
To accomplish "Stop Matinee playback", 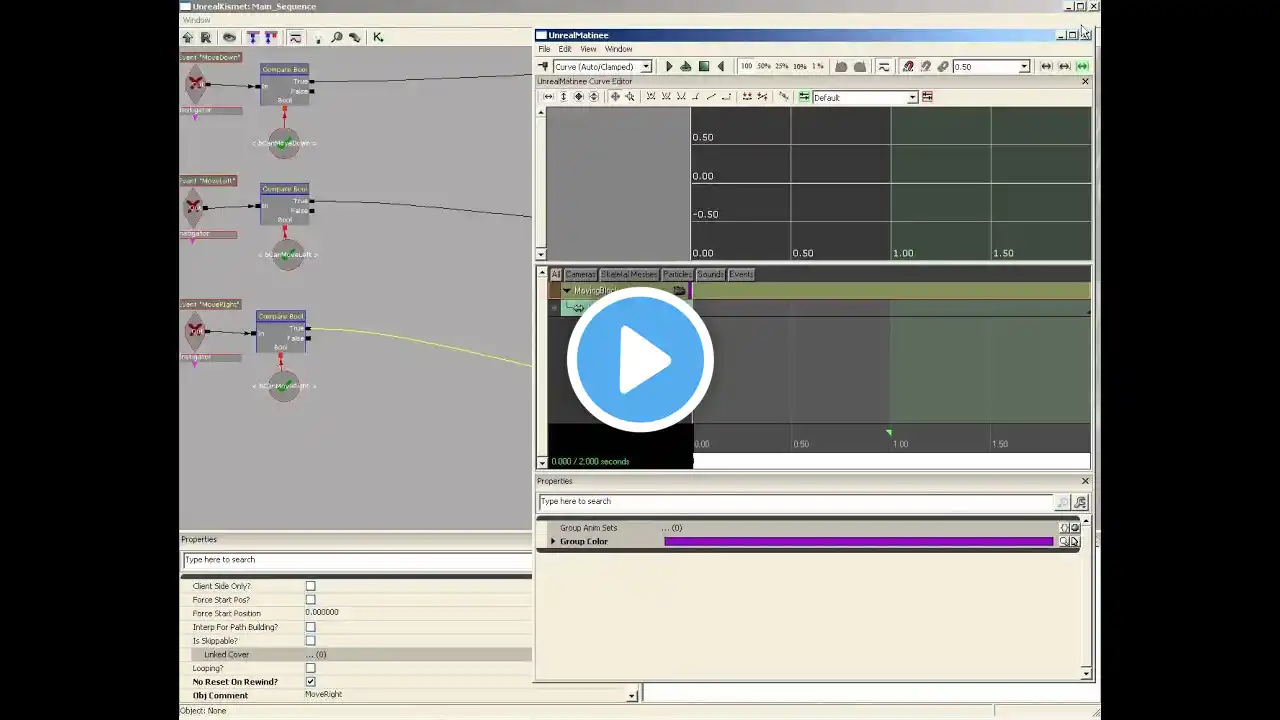I will [x=704, y=67].
